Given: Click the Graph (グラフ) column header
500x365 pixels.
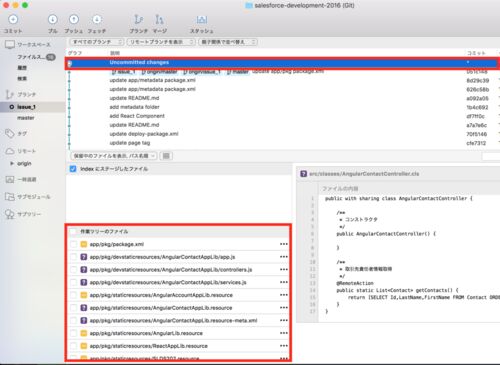Looking at the screenshot, I should coord(75,53).
